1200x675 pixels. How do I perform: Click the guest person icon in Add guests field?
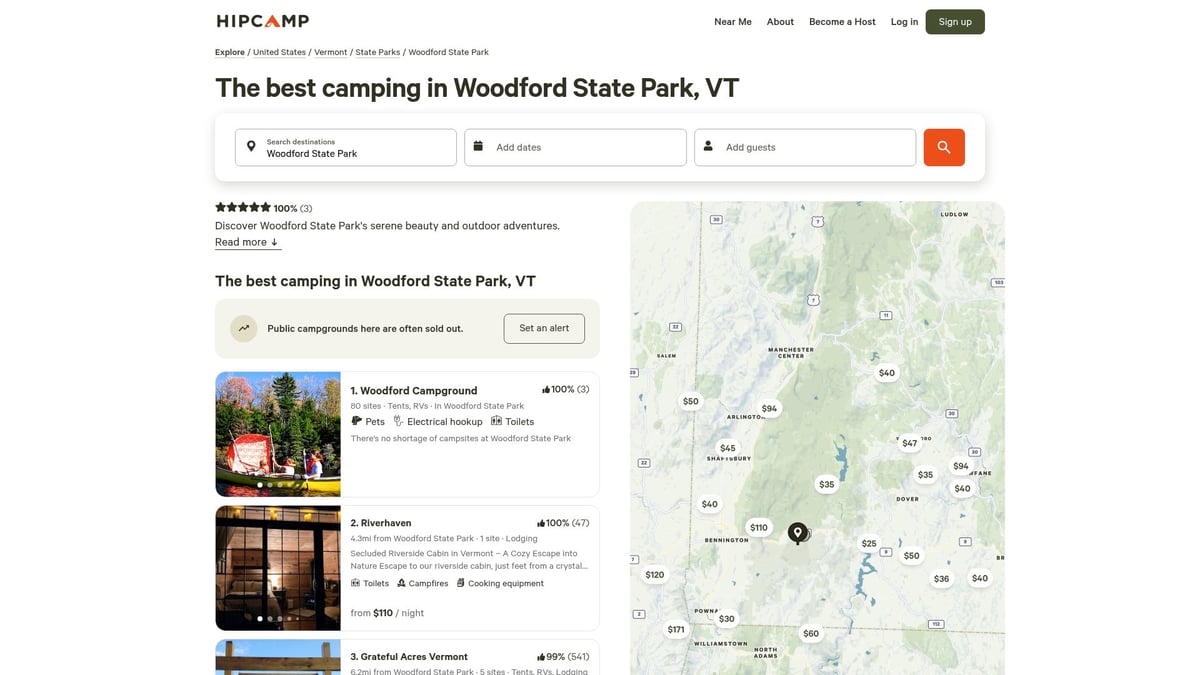708,145
